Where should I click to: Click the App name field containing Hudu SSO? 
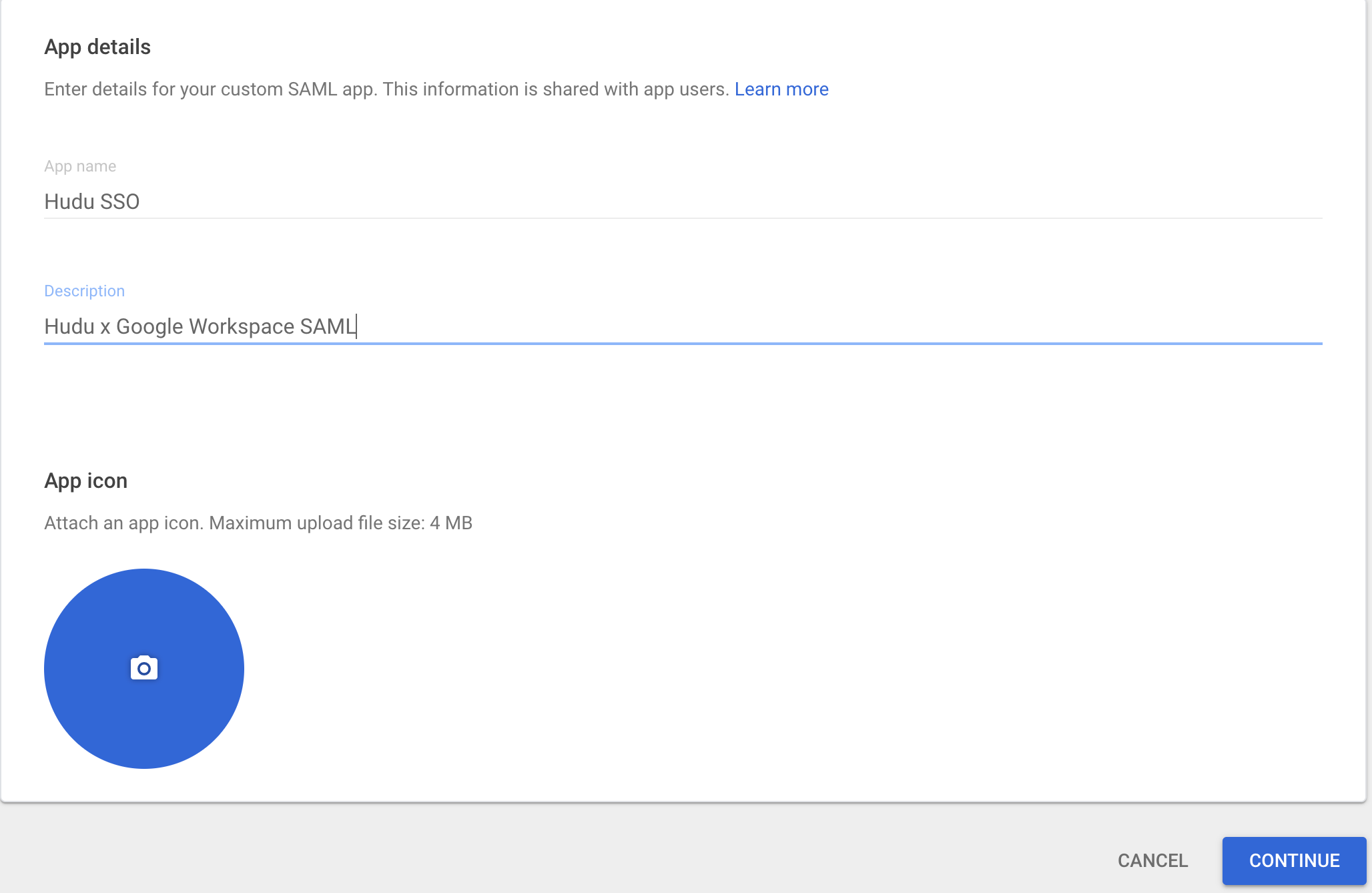click(x=683, y=202)
